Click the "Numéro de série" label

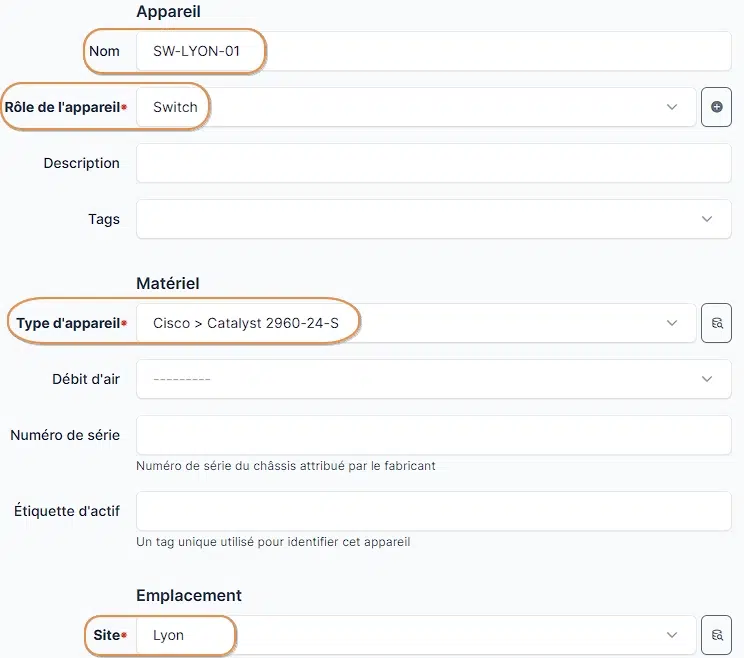click(65, 435)
